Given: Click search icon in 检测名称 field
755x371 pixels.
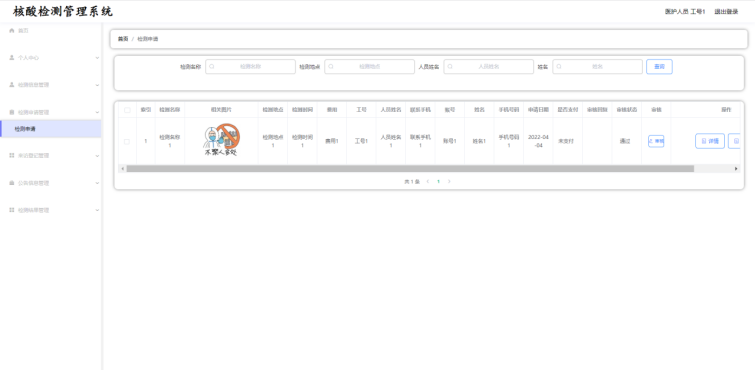Looking at the screenshot, I should 211,67.
